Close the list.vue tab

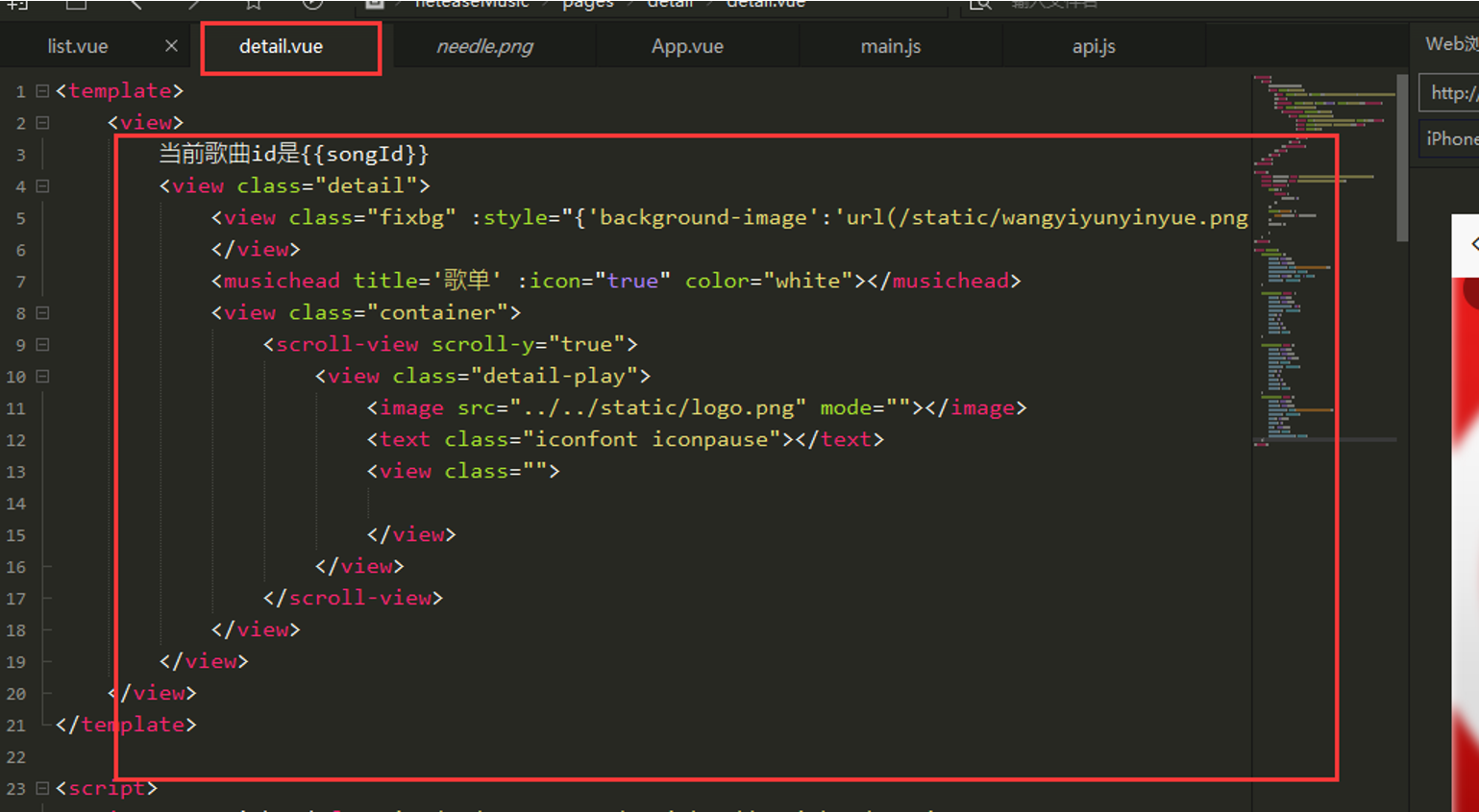171,46
